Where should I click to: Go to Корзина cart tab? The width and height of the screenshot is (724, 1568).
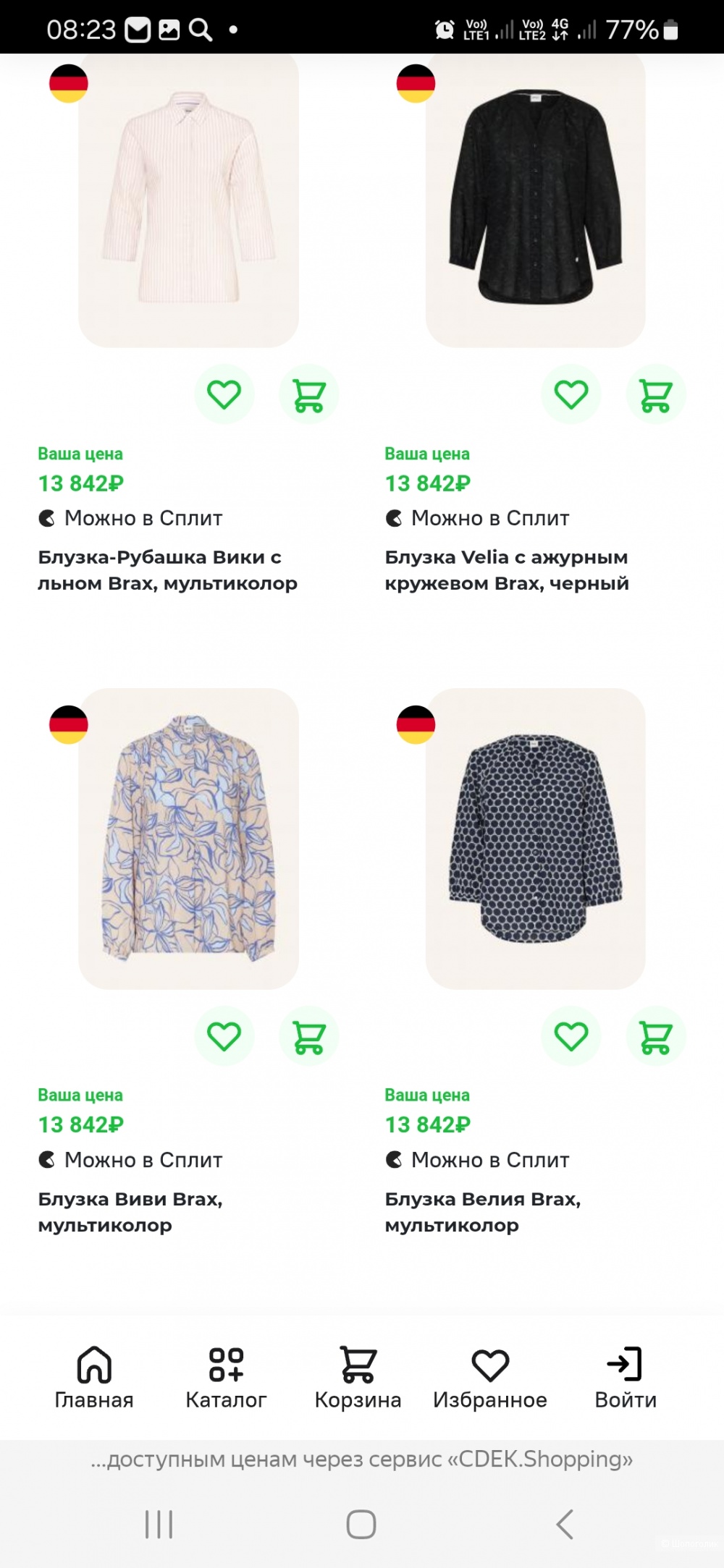click(358, 1378)
